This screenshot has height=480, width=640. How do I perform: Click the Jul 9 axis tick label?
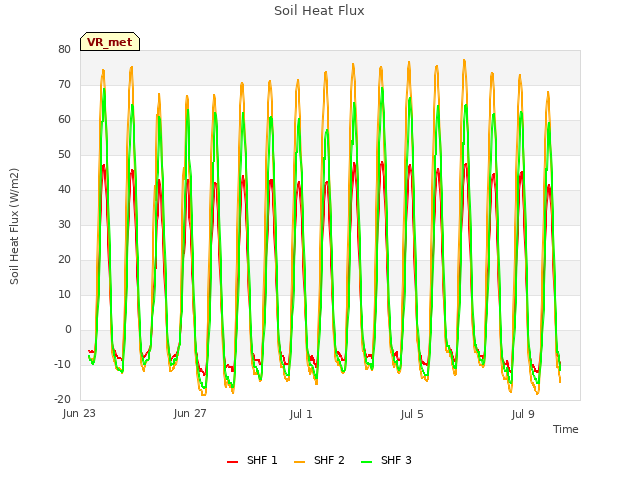(523, 414)
